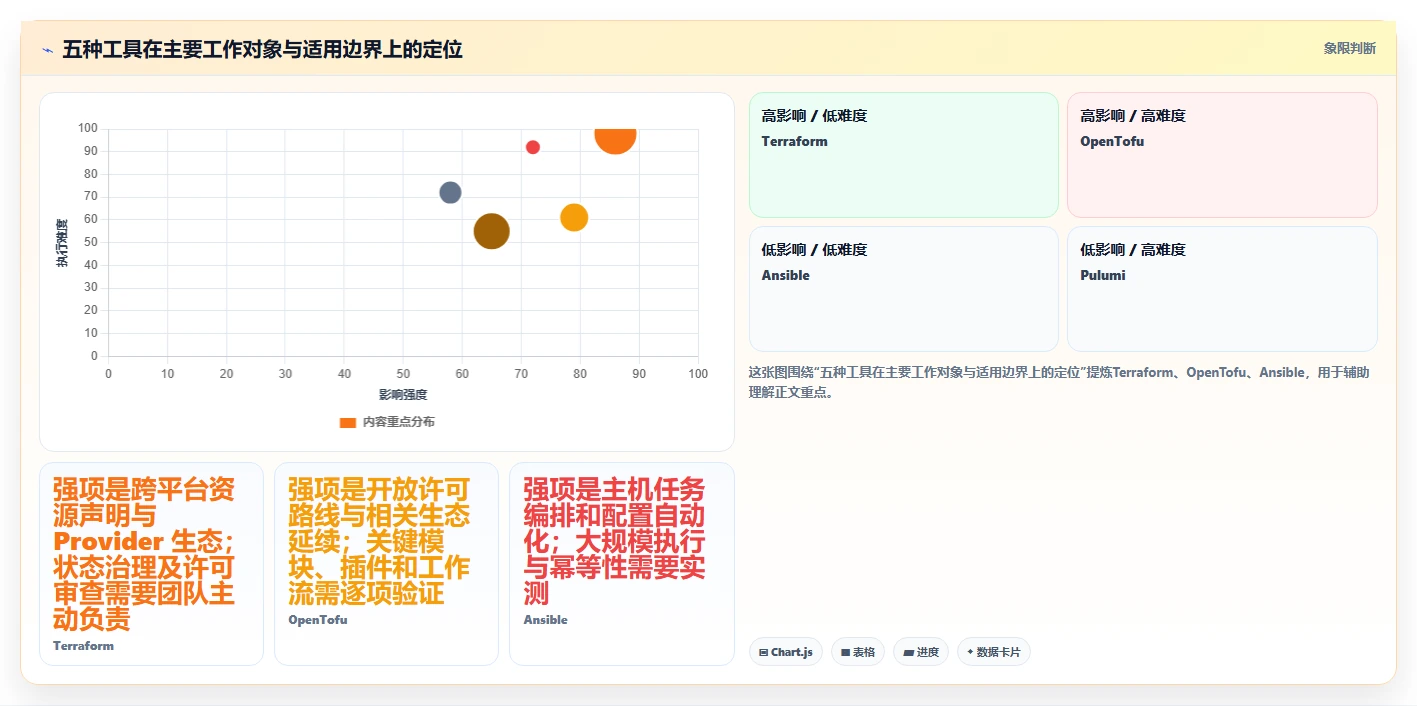Select the 低影响 / 低难度 Ansible quadrant card
The width and height of the screenshot is (1417, 706).
(903, 289)
